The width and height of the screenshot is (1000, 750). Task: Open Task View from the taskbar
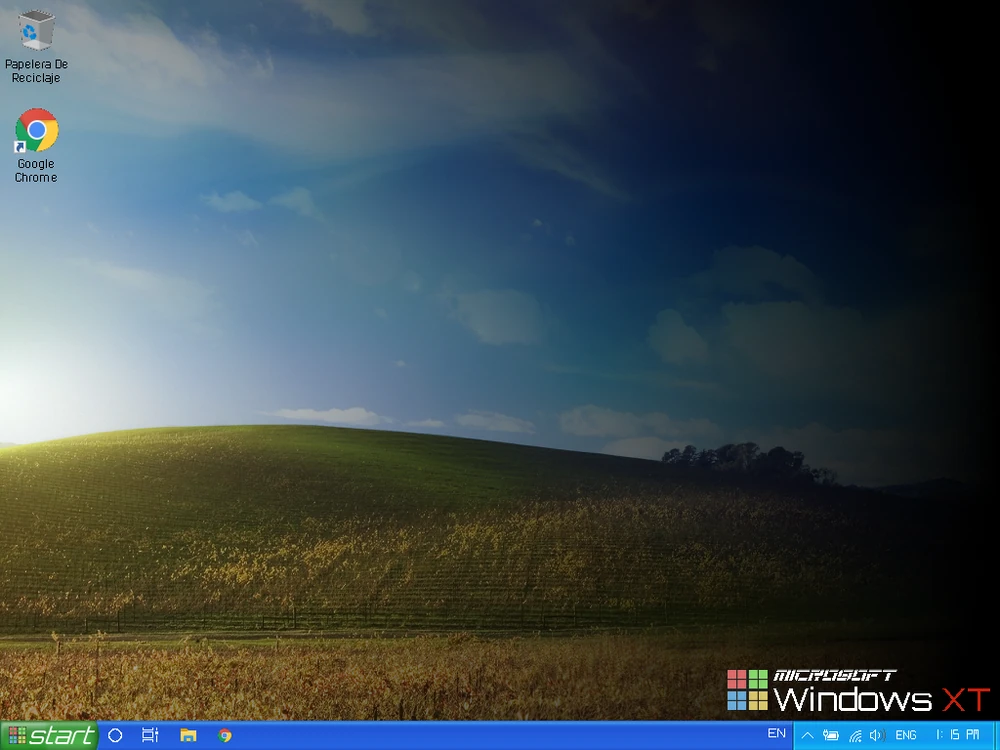point(149,735)
